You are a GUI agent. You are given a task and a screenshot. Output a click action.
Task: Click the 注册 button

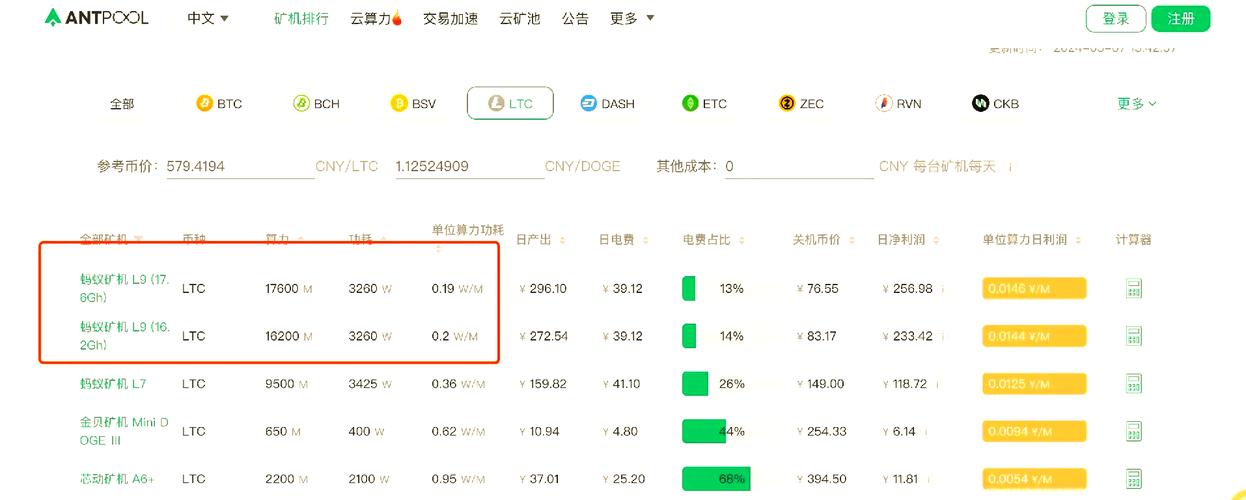click(1180, 19)
